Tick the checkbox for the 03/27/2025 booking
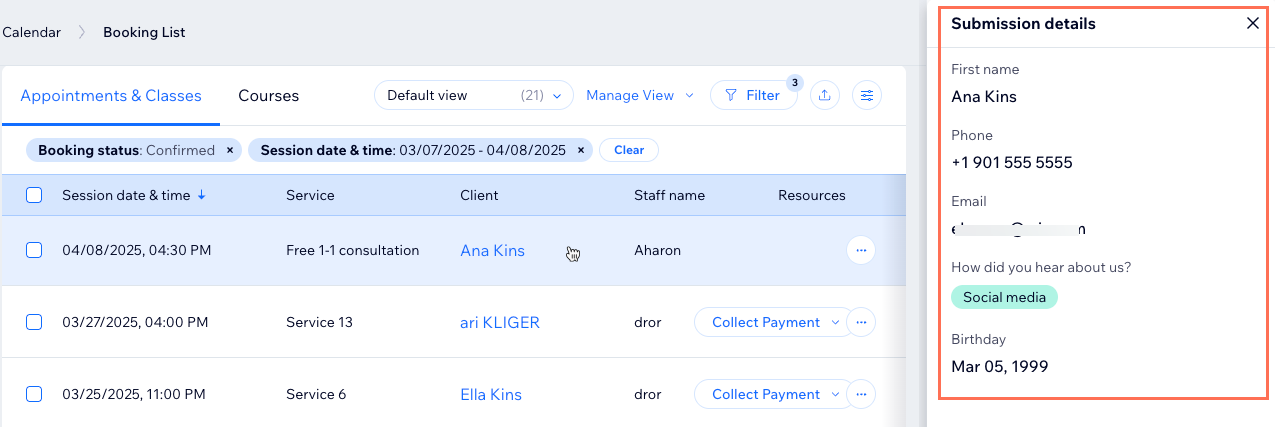The height and width of the screenshot is (427, 1275). [34, 322]
